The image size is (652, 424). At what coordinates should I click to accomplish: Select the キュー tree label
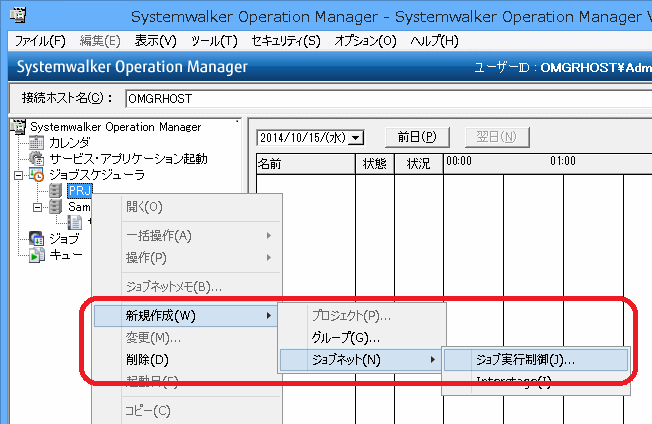pos(66,254)
